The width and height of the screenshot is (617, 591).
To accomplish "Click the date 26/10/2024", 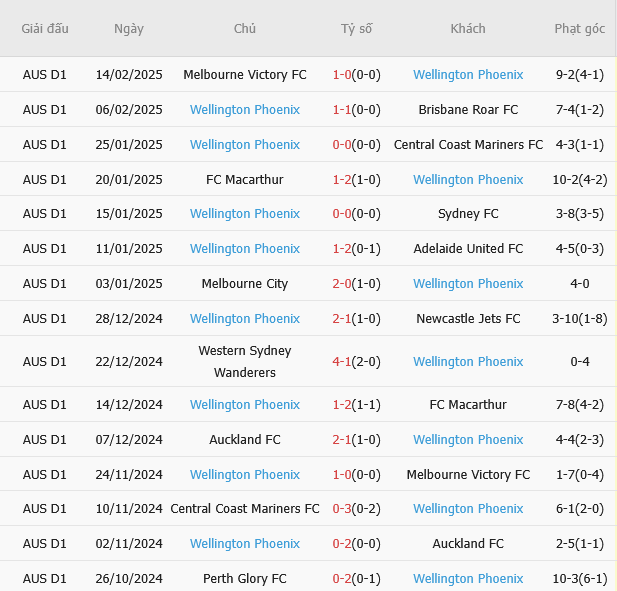I will [x=129, y=579].
